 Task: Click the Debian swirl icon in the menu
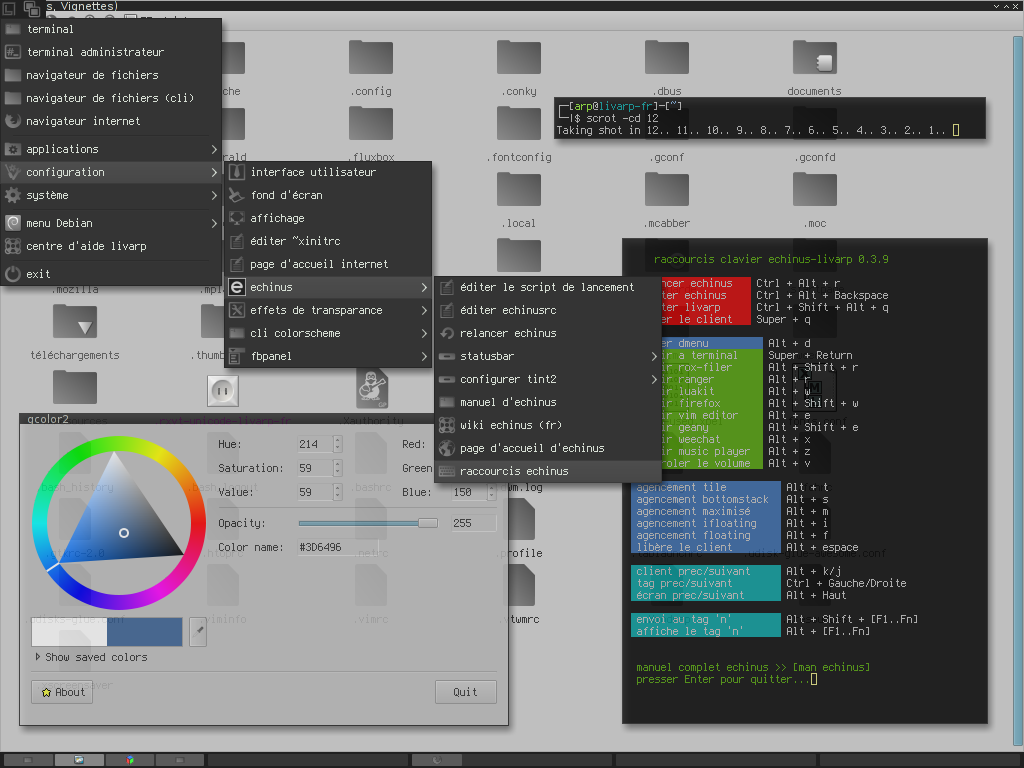click(x=12, y=223)
